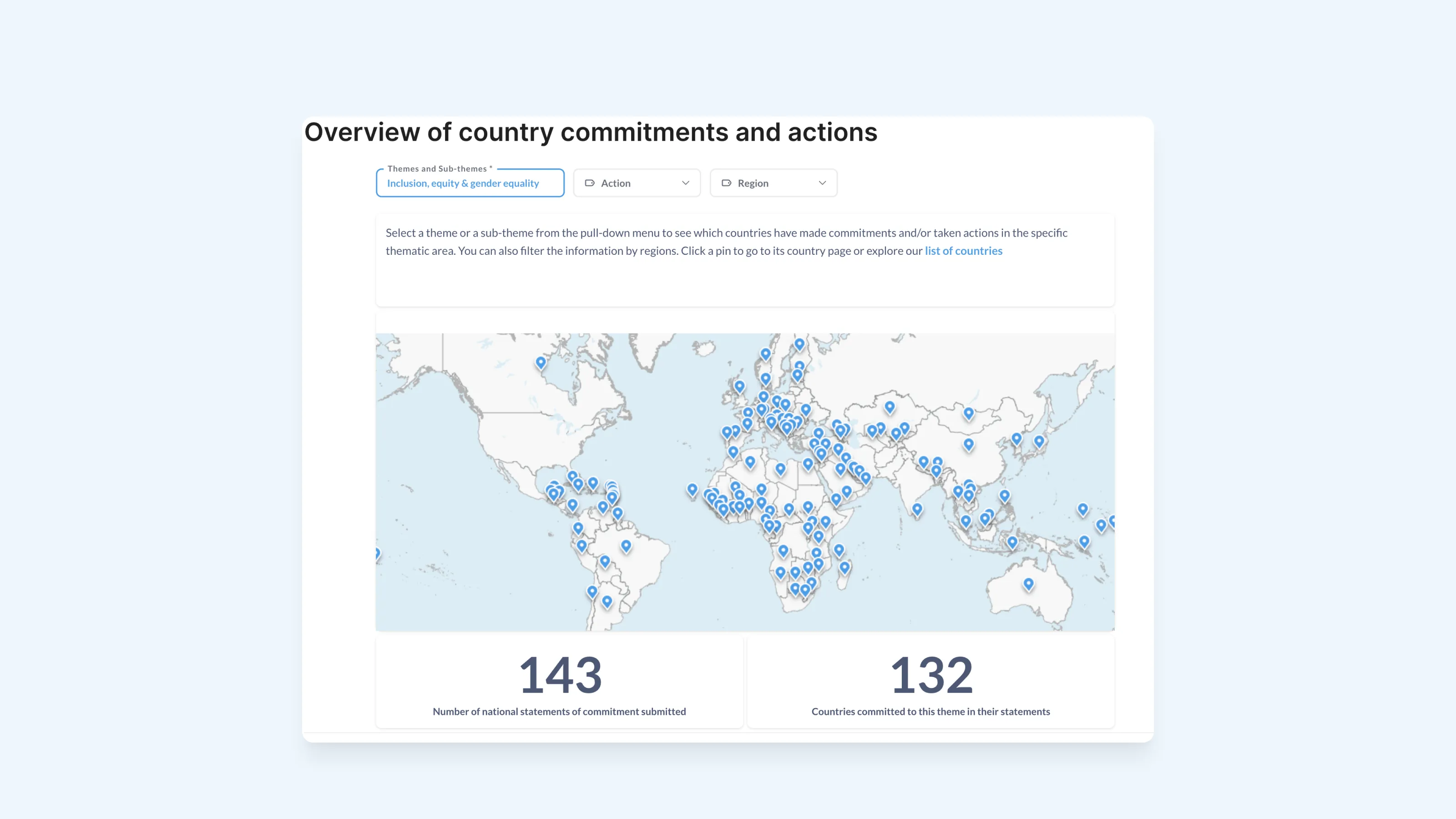Click the Cape Verde pin in Atlantic
1456x819 pixels.
693,489
